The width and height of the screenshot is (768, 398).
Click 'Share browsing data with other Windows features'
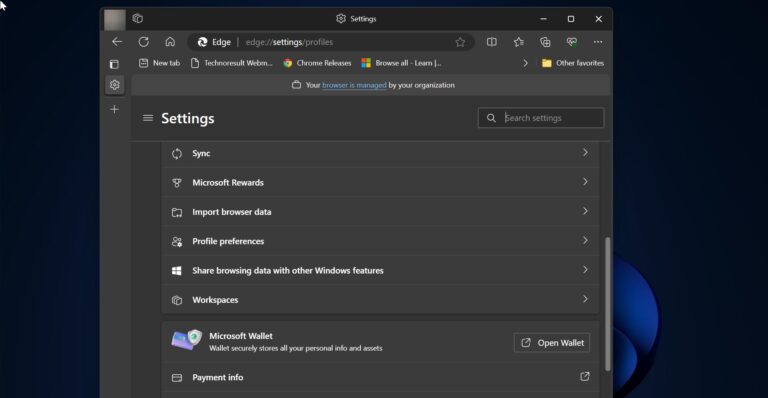(x=288, y=271)
